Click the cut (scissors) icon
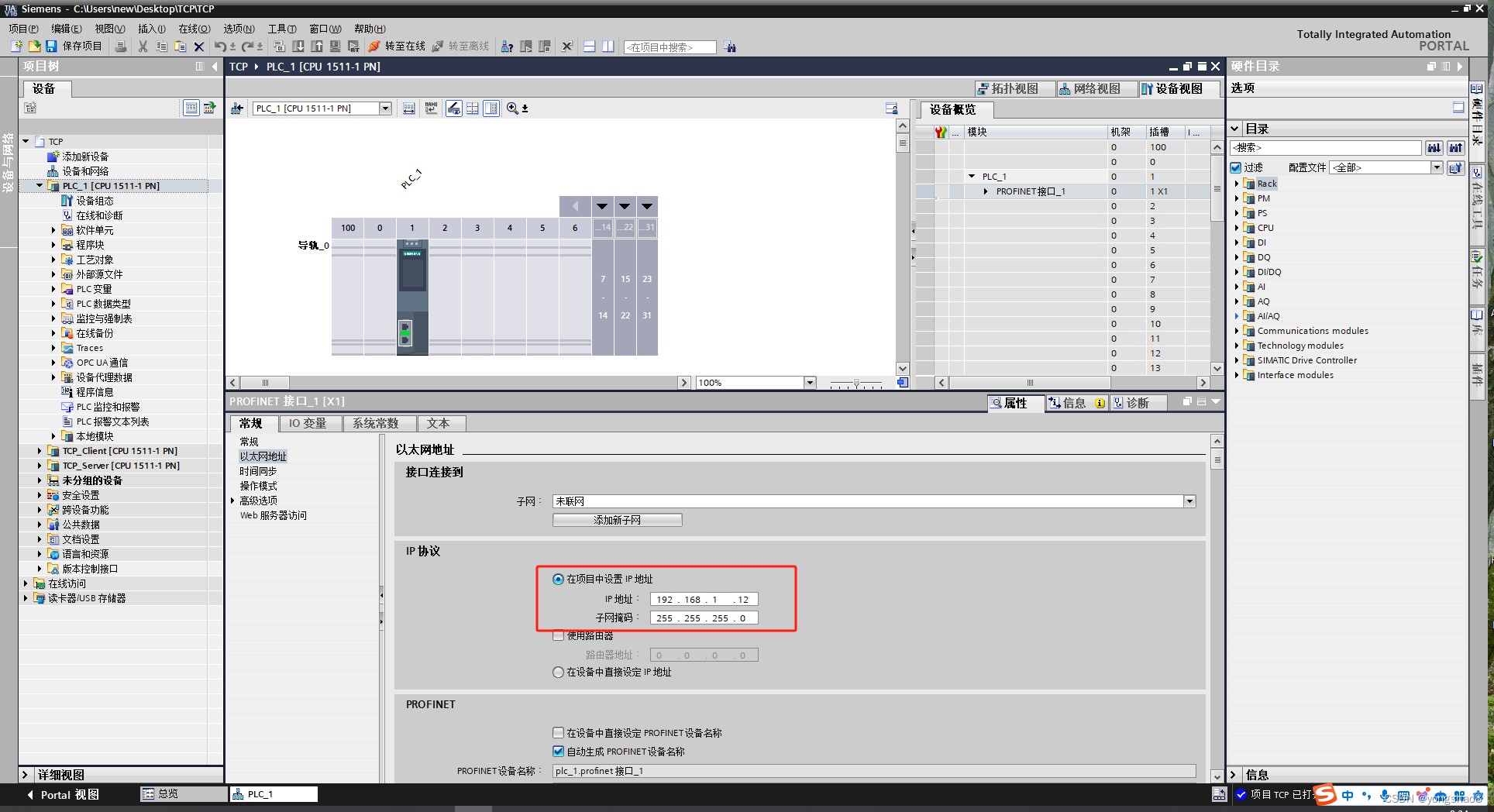Viewport: 1494px width, 812px height. coord(143,46)
